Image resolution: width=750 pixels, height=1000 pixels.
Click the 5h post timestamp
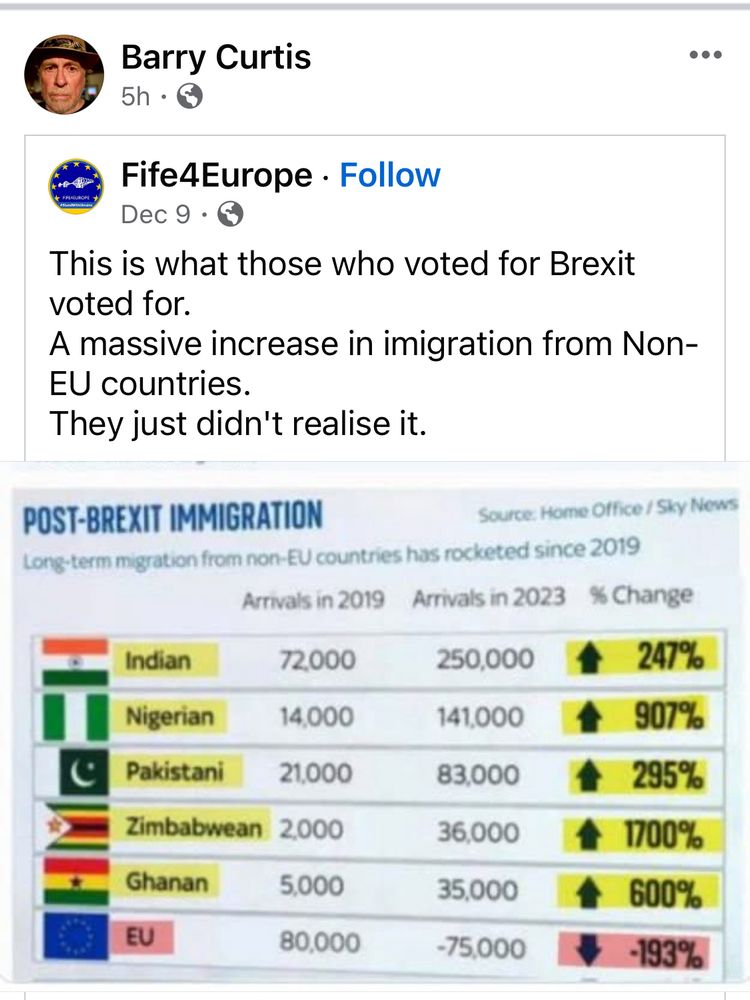click(135, 96)
